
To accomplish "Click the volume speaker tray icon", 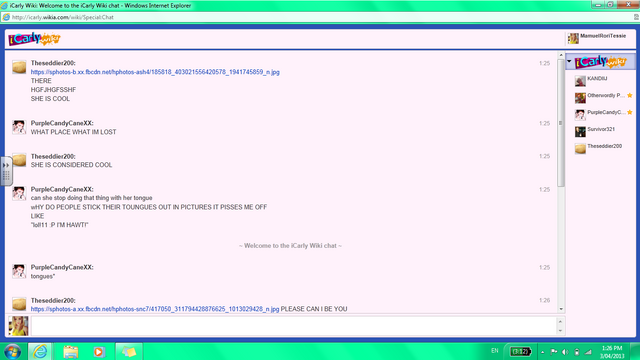I will point(565,352).
